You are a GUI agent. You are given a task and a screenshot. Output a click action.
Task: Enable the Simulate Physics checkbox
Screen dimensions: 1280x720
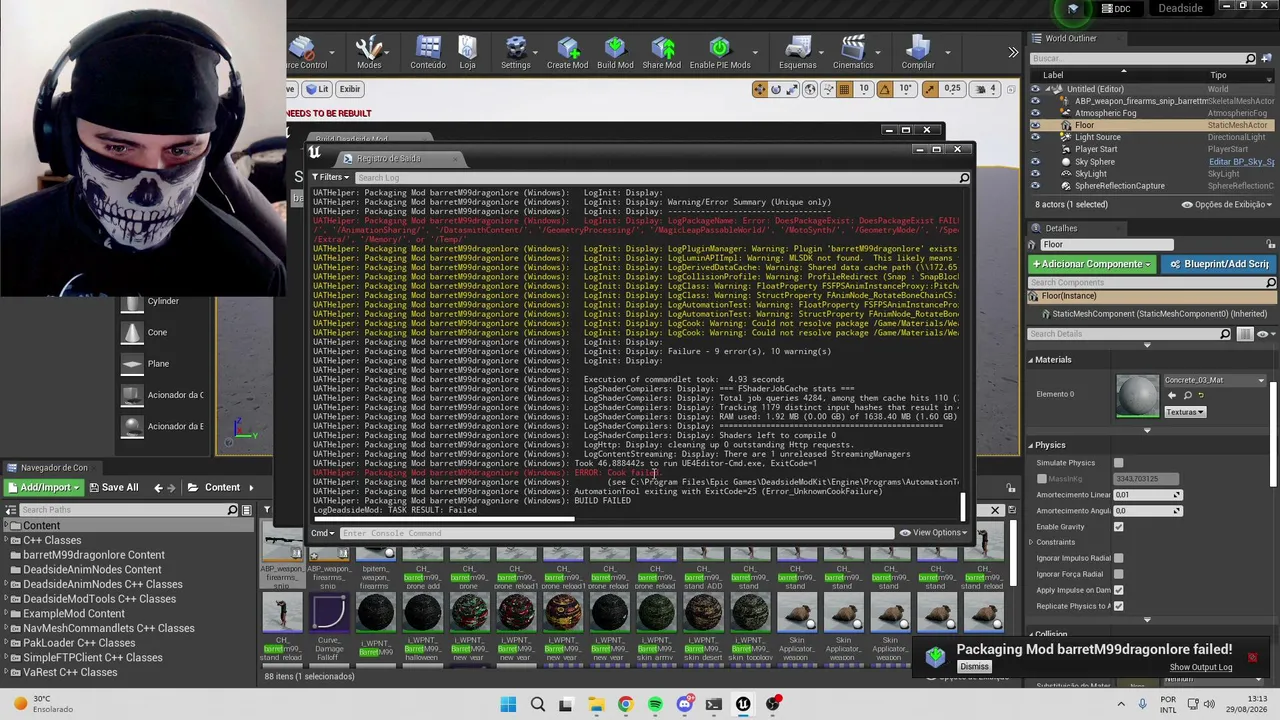(x=1118, y=463)
